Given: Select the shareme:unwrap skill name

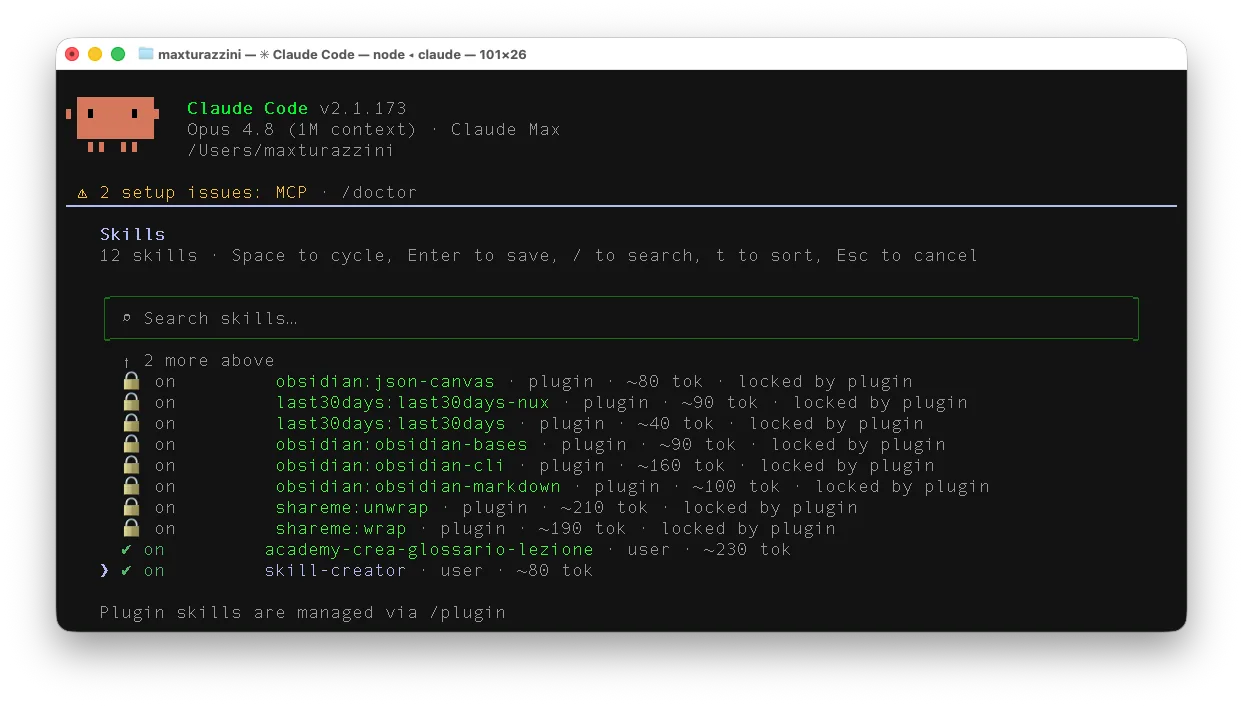Looking at the screenshot, I should pyautogui.click(x=352, y=507).
